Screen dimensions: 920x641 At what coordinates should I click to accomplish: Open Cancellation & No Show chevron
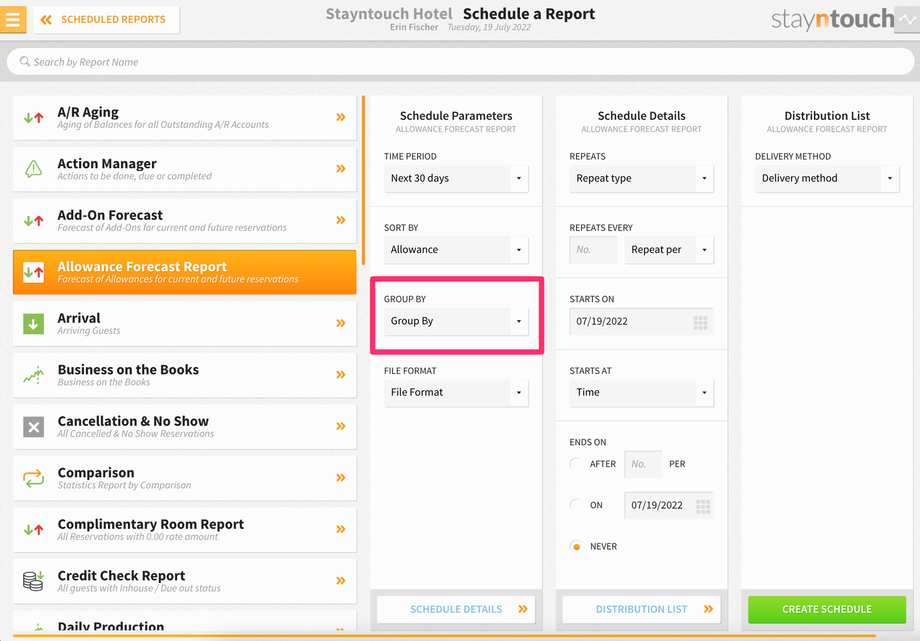click(x=341, y=426)
